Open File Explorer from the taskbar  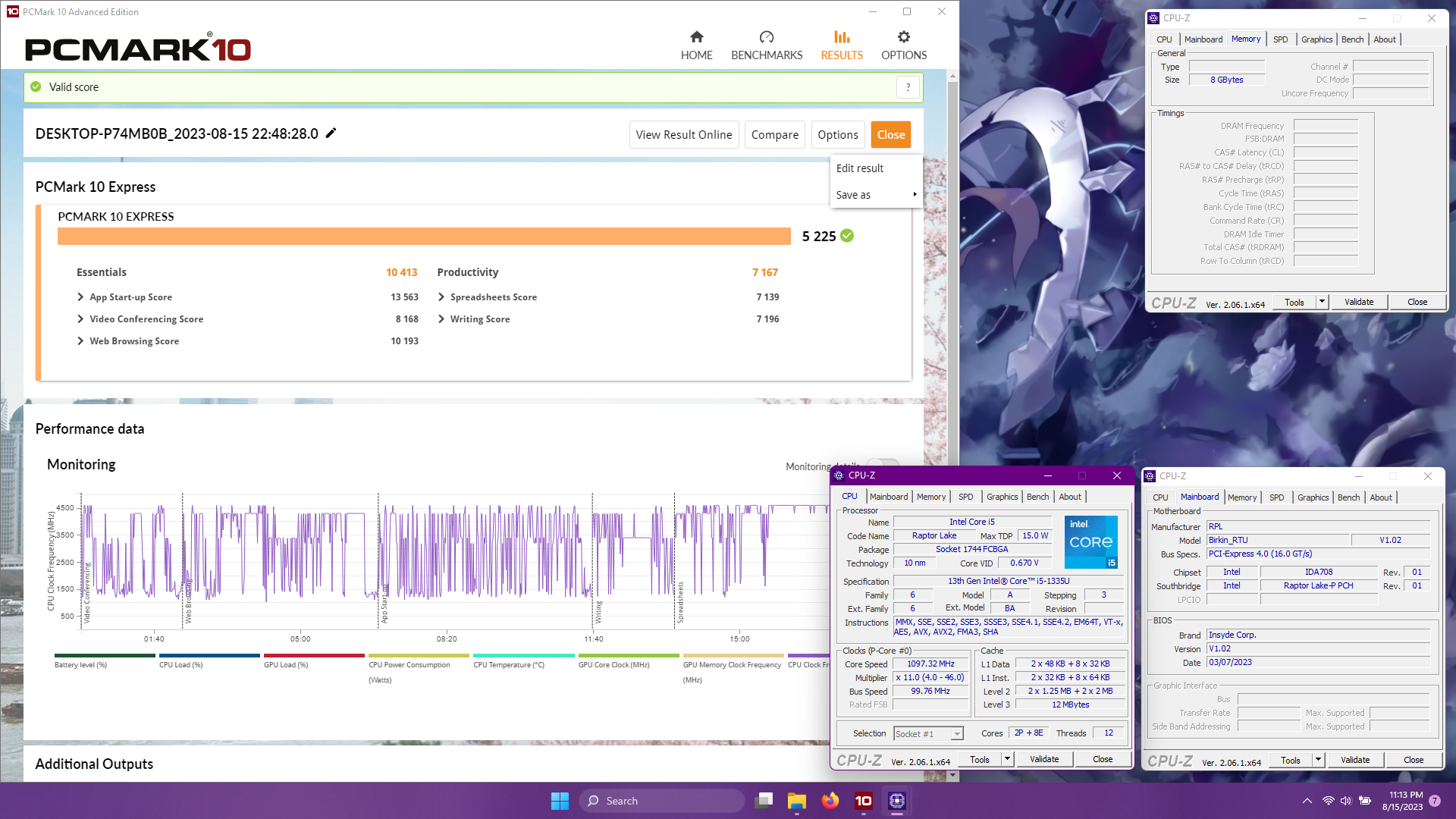coord(796,801)
